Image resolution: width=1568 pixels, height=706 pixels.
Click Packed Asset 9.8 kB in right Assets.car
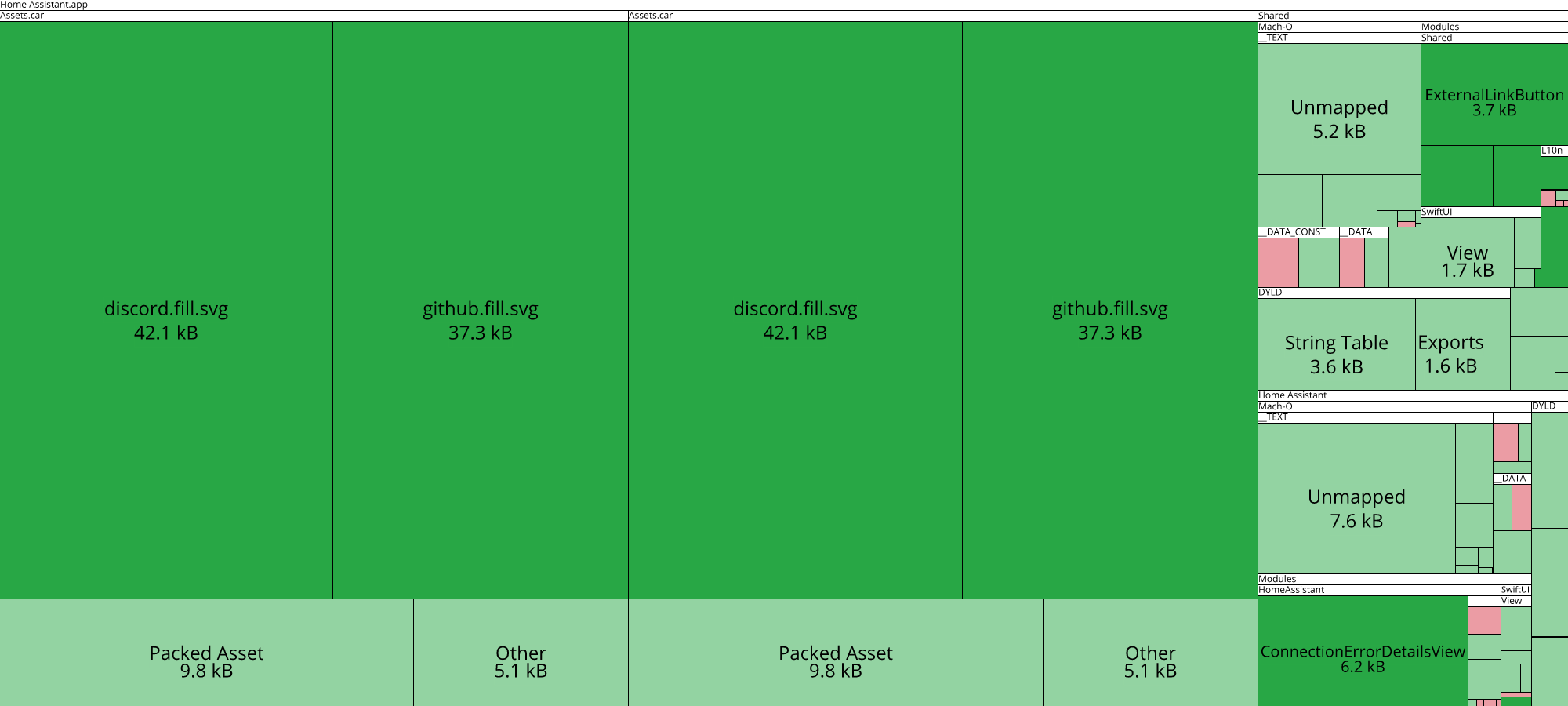click(x=836, y=653)
